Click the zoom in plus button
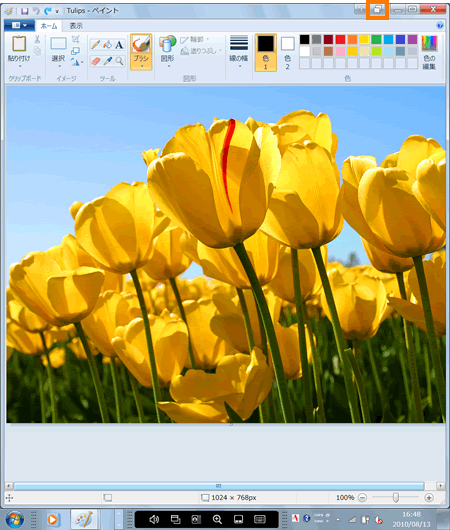 [x=429, y=498]
